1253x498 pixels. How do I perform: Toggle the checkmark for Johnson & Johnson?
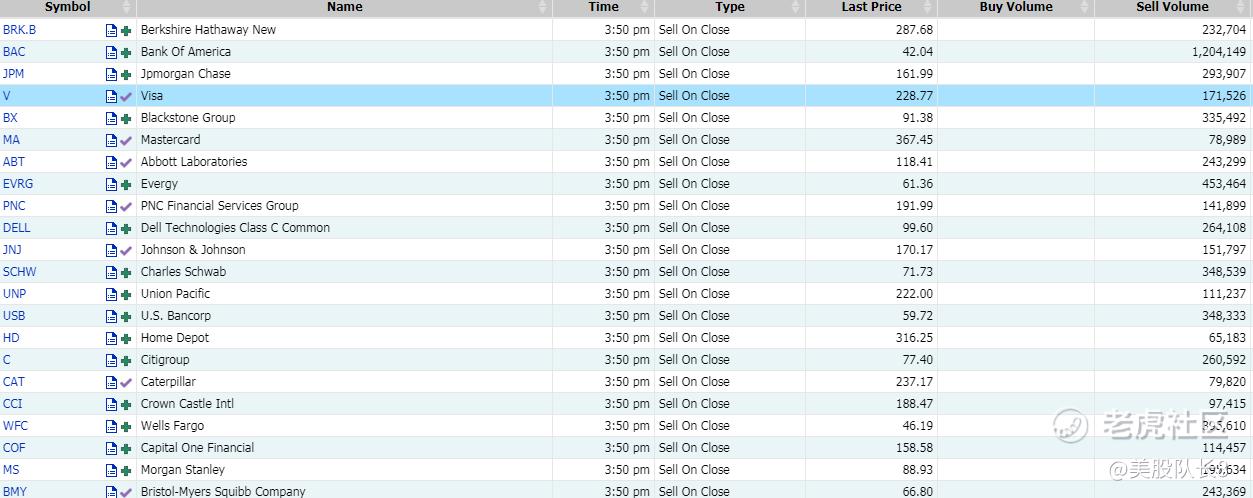click(x=126, y=250)
